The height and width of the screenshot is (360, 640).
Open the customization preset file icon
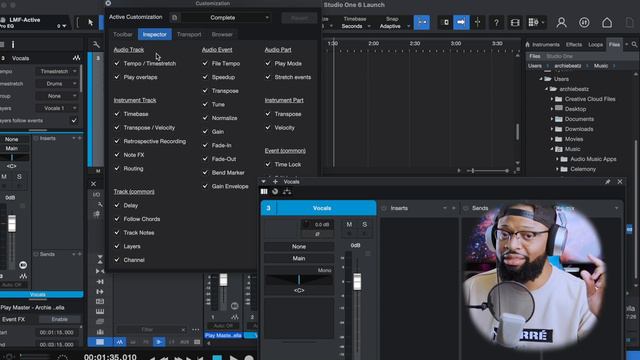174,18
